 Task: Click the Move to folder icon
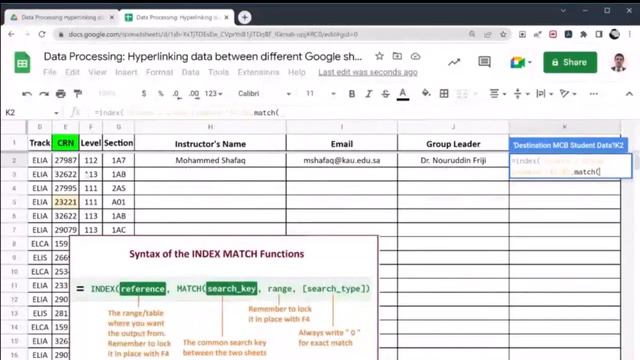point(397,56)
